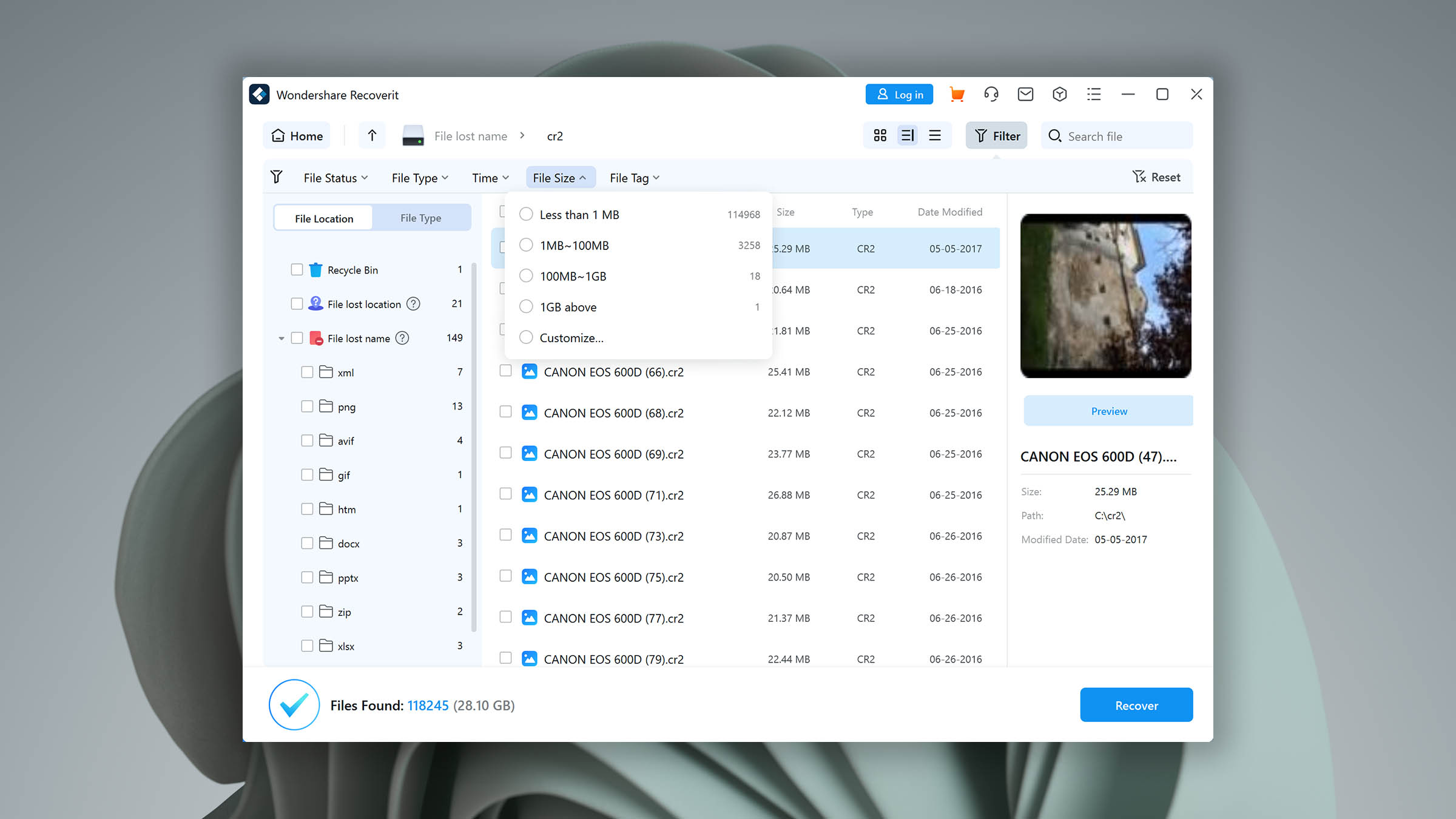Open the cube icon in title bar
The height and width of the screenshot is (819, 1456).
[1059, 95]
